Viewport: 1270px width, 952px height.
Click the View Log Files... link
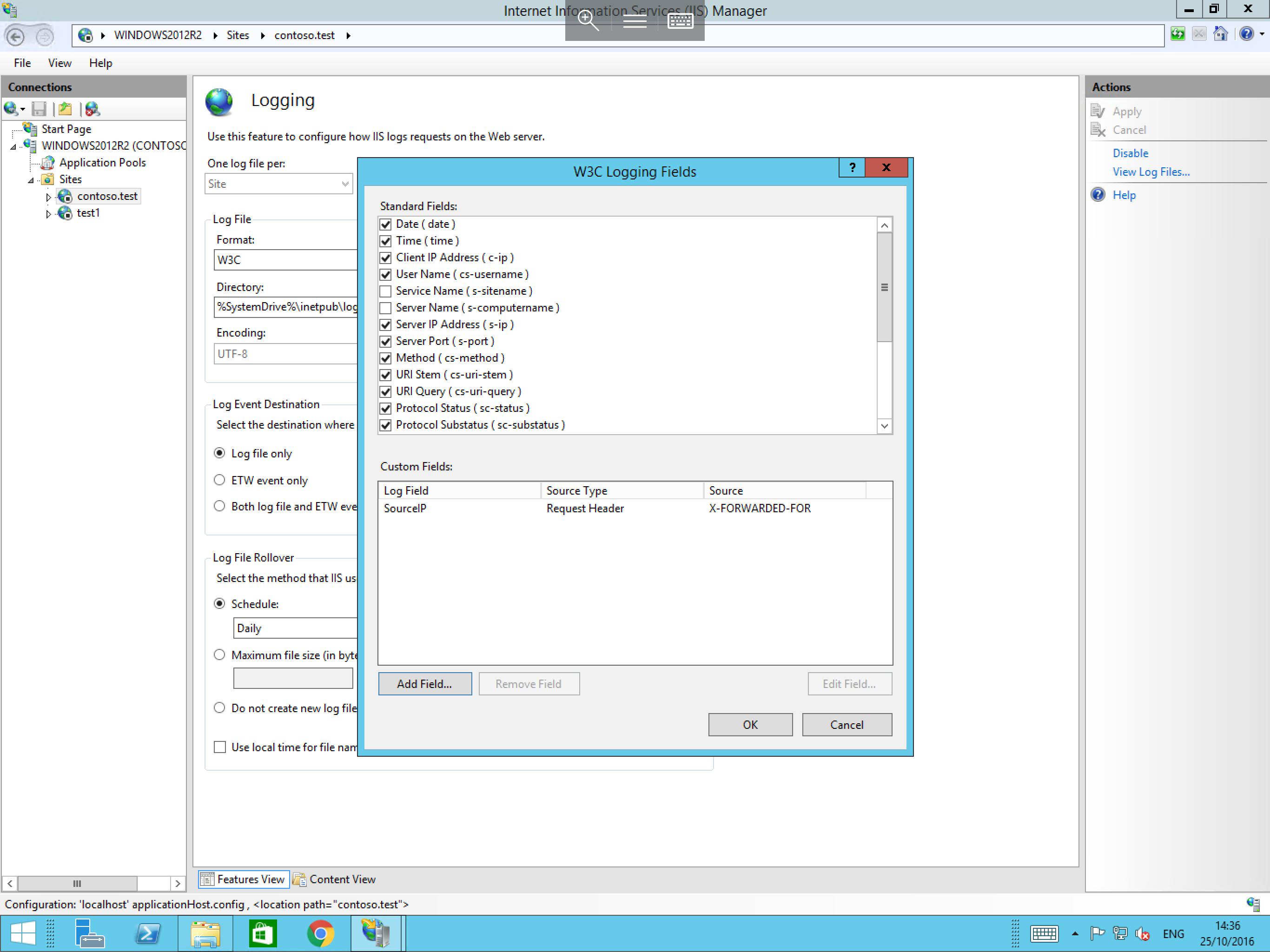(1151, 172)
